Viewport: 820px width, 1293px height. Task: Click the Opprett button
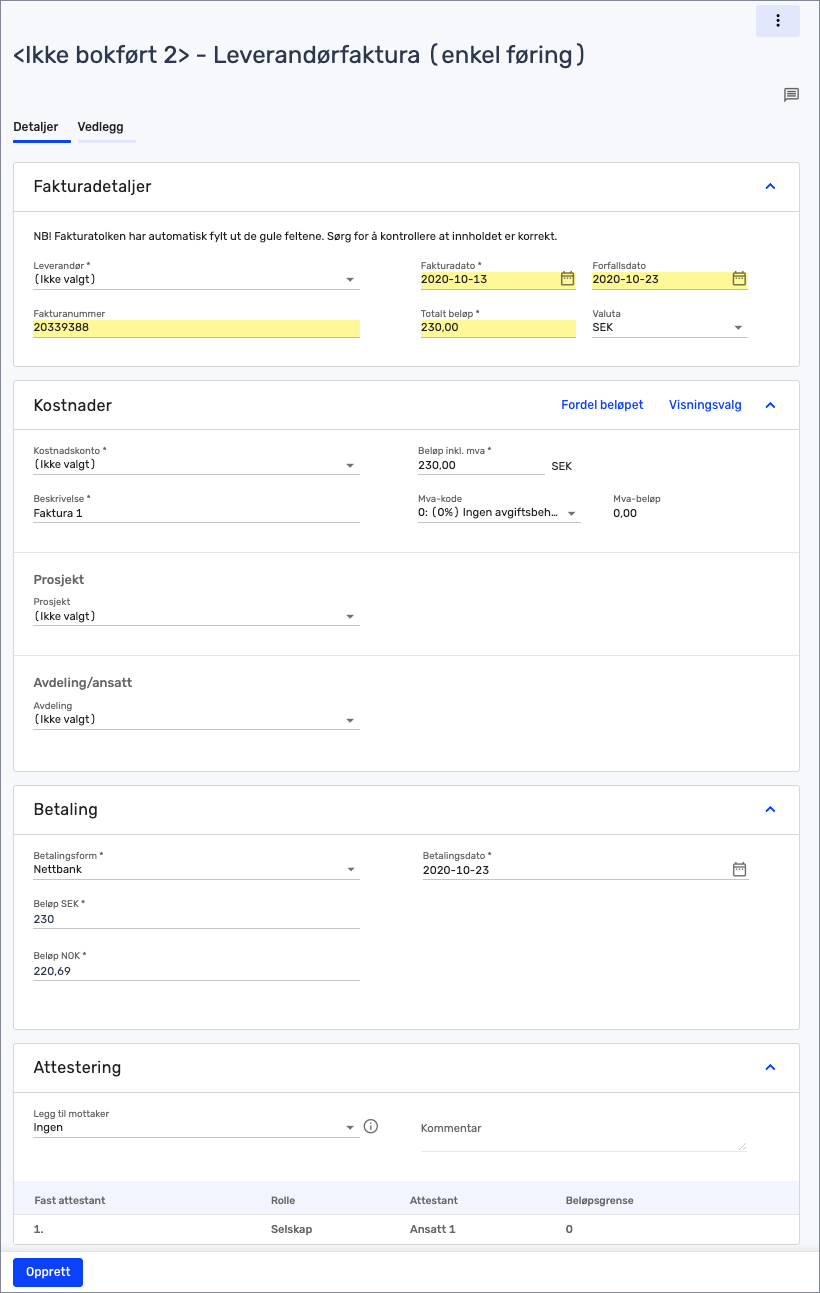click(x=48, y=1272)
